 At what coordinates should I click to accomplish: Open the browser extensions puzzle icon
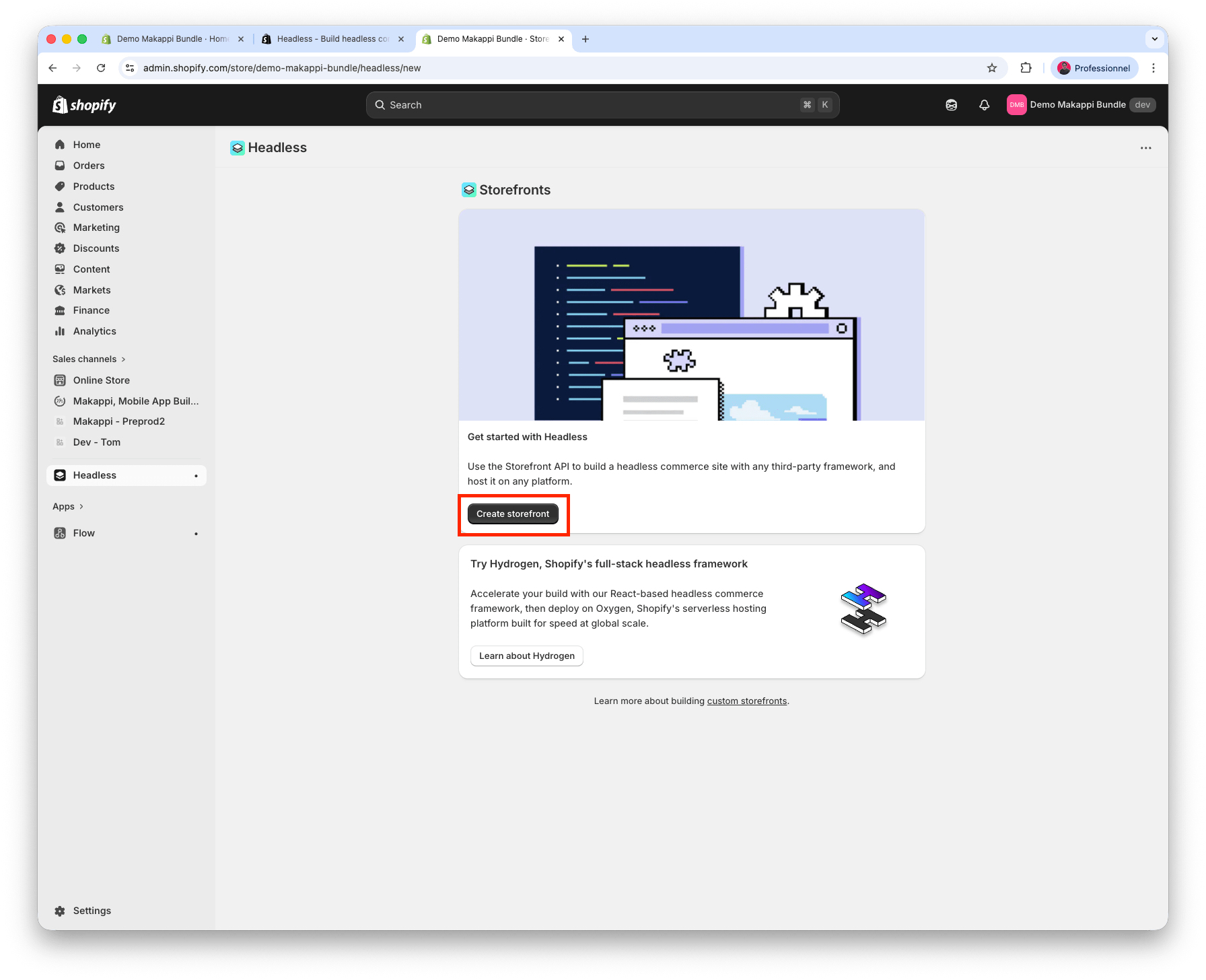click(1026, 68)
